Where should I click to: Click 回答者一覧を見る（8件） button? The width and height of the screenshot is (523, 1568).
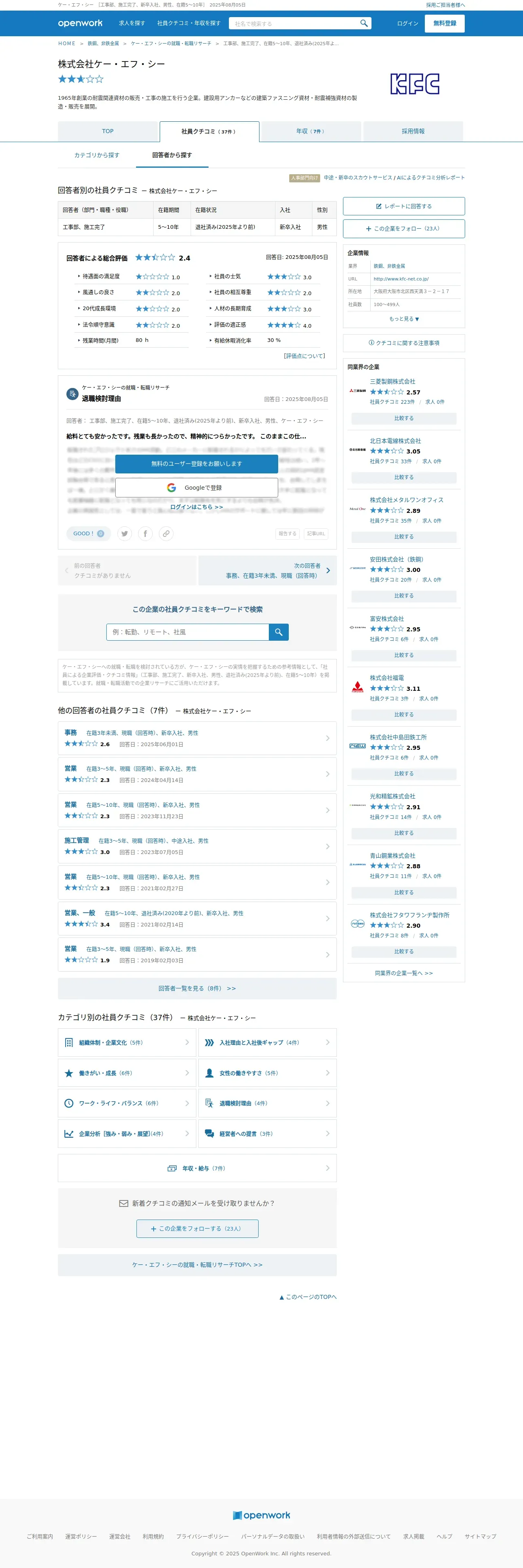197,988
